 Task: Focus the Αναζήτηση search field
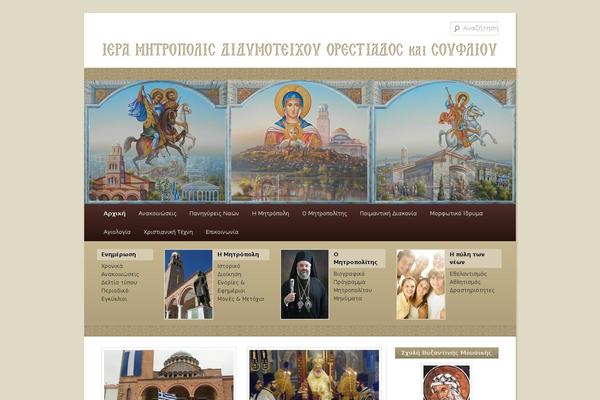pyautogui.click(x=474, y=28)
